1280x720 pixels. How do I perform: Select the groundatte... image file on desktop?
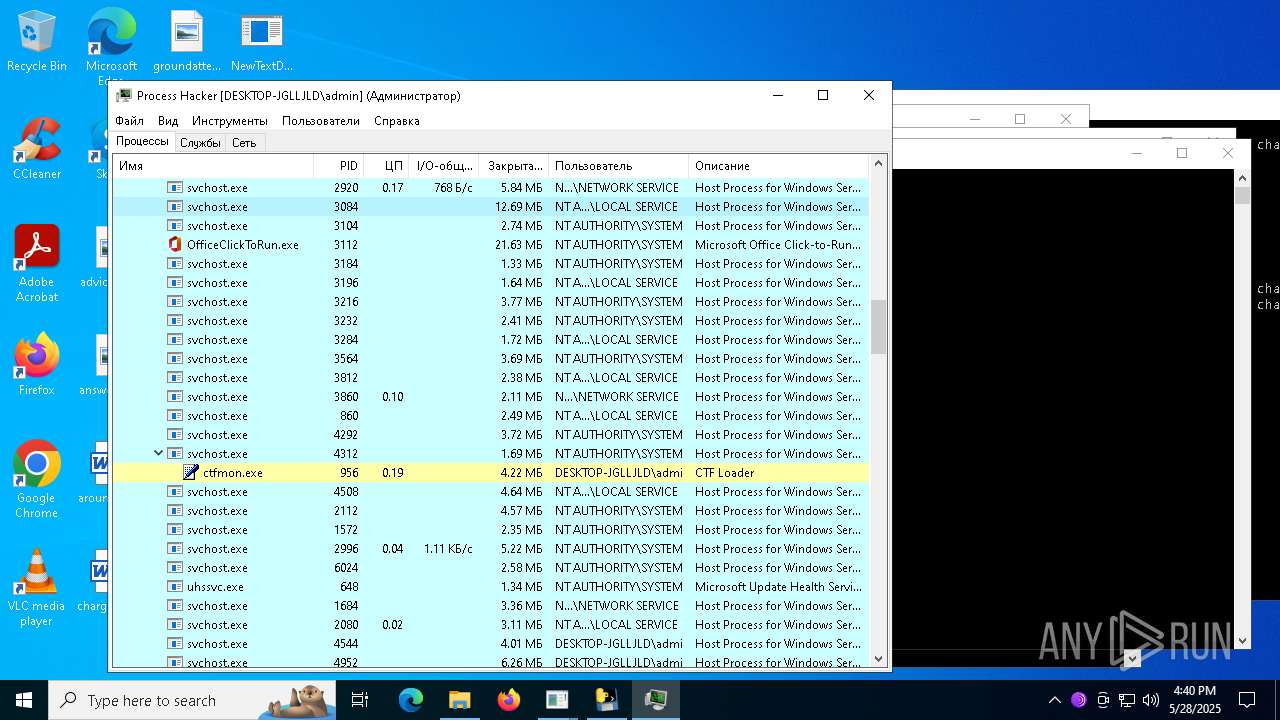(x=187, y=42)
